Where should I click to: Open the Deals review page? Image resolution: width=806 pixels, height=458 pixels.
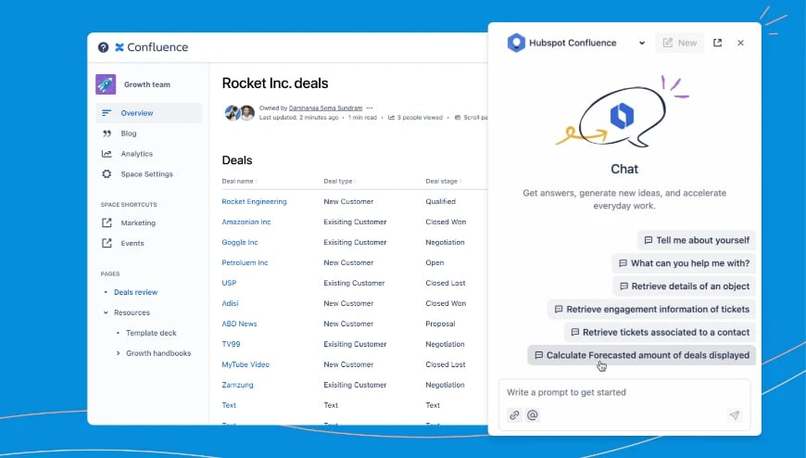[x=136, y=292]
